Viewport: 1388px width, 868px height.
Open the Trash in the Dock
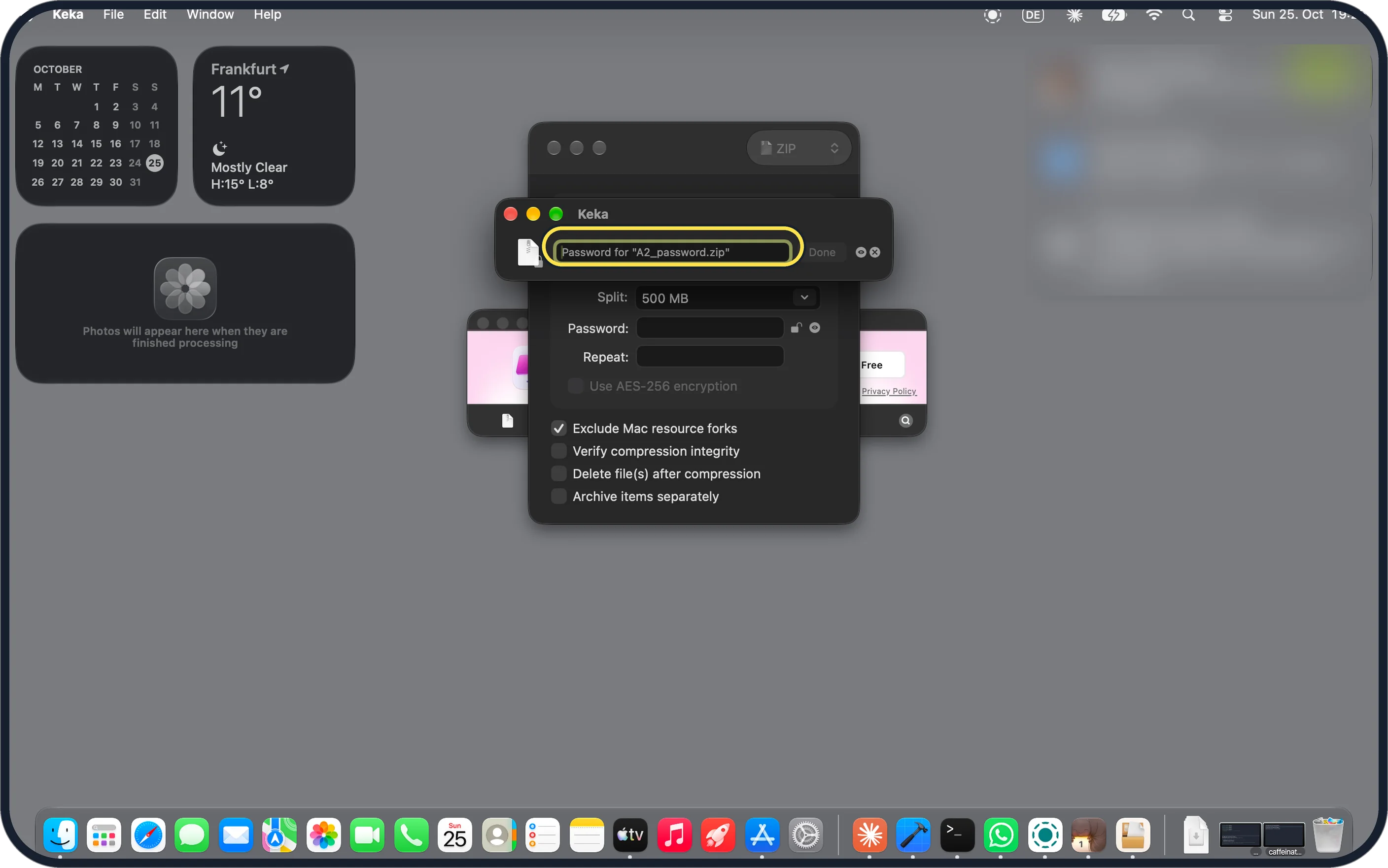click(x=1328, y=835)
